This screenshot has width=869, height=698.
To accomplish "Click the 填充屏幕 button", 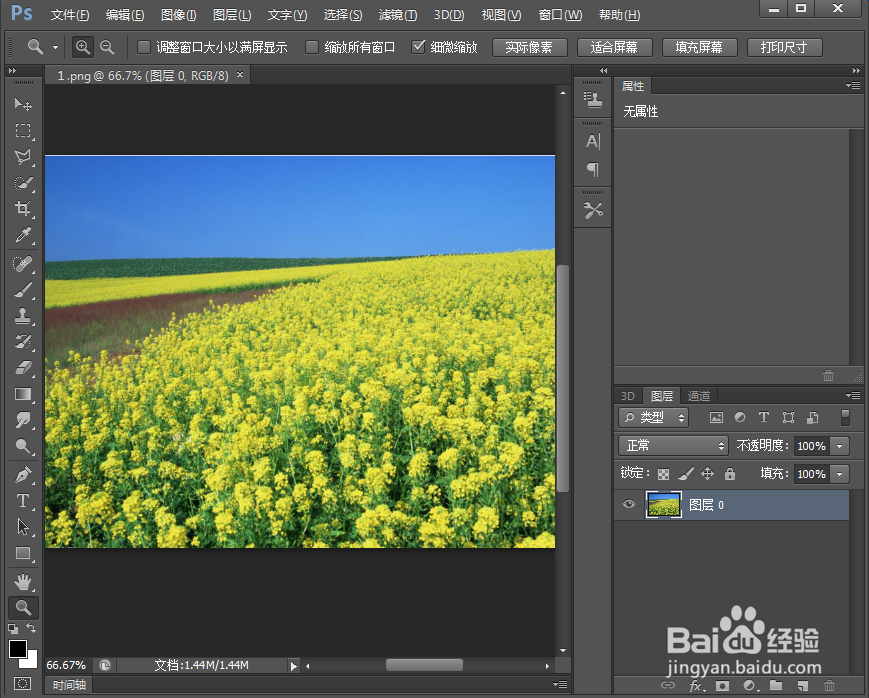I will click(x=699, y=47).
